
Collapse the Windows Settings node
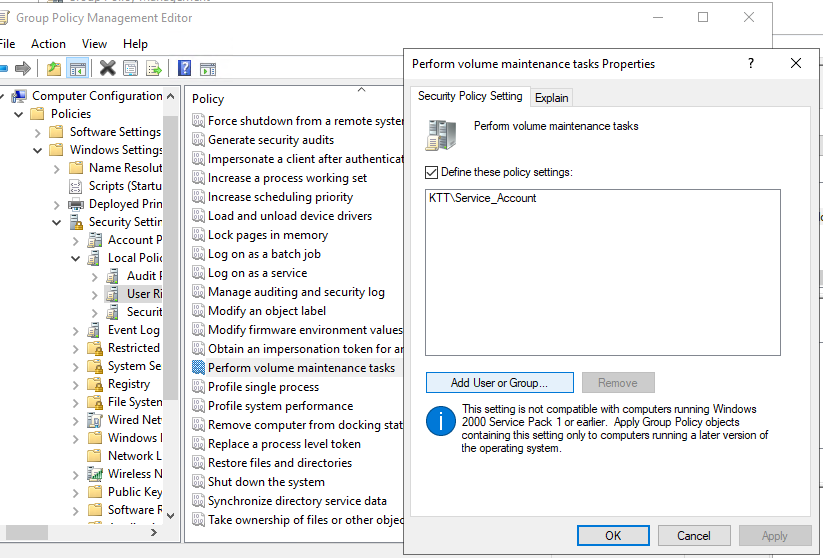[x=38, y=150]
